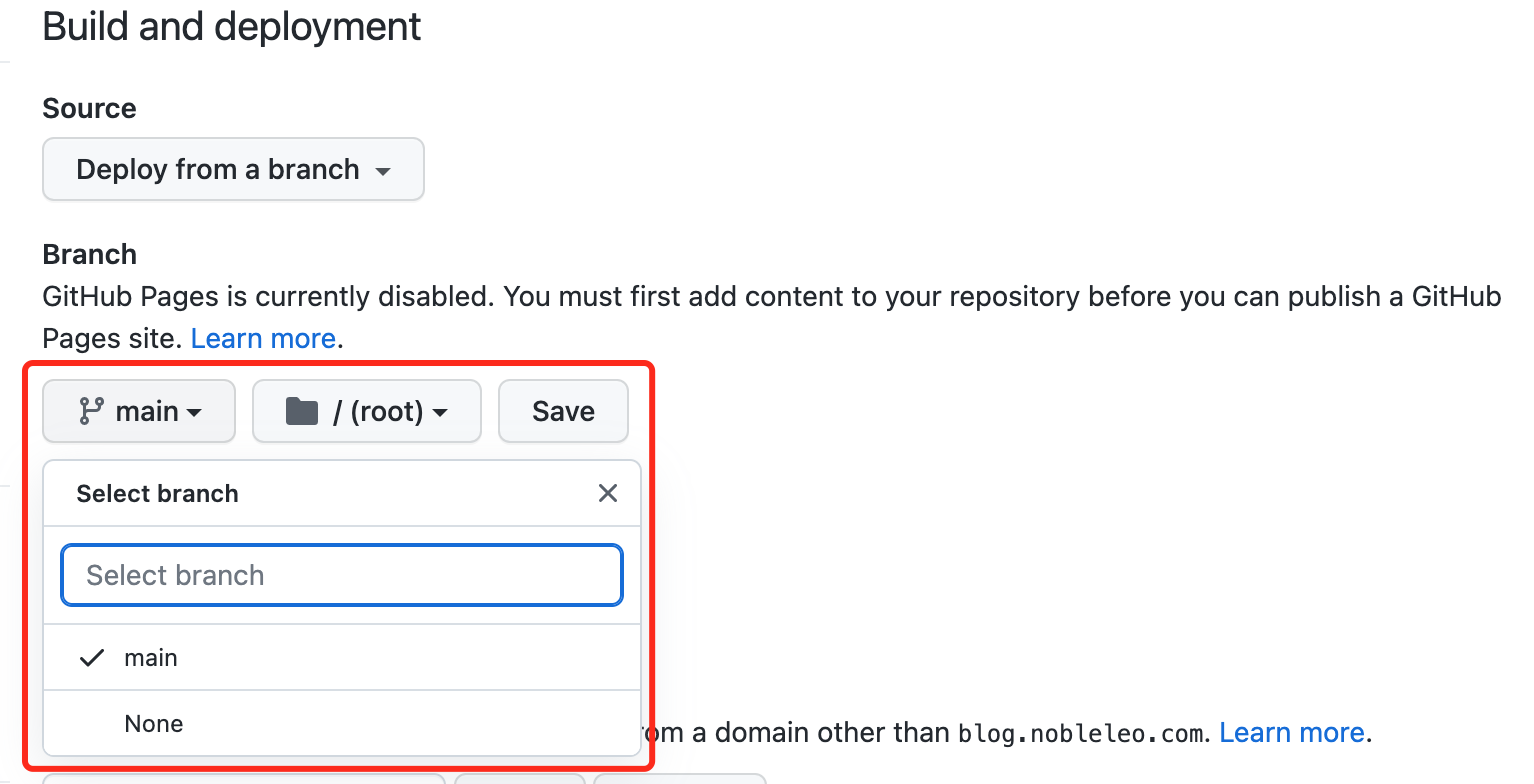The width and height of the screenshot is (1534, 784).
Task: Click the Save button
Action: coord(563,411)
